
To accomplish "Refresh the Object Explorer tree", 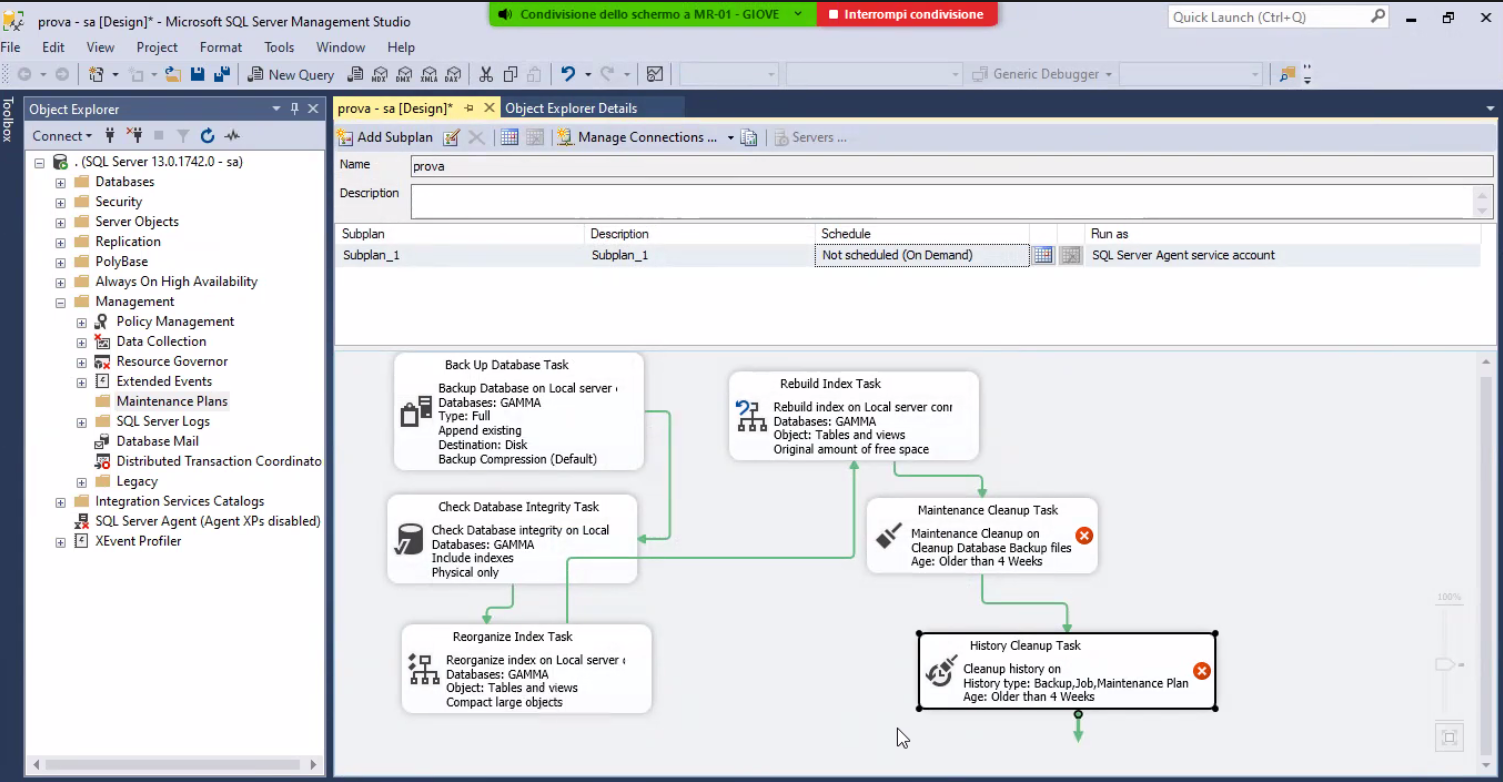I will (207, 136).
